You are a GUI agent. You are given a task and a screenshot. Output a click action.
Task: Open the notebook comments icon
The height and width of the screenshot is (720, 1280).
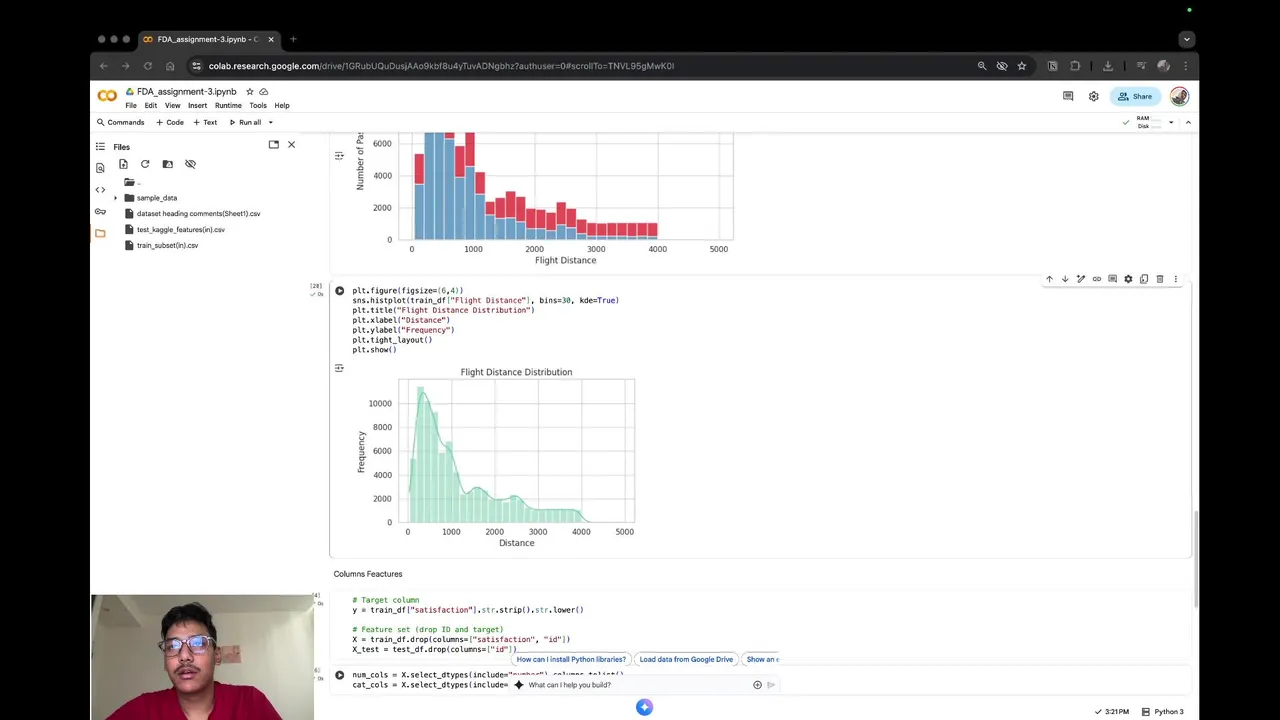click(x=1068, y=96)
